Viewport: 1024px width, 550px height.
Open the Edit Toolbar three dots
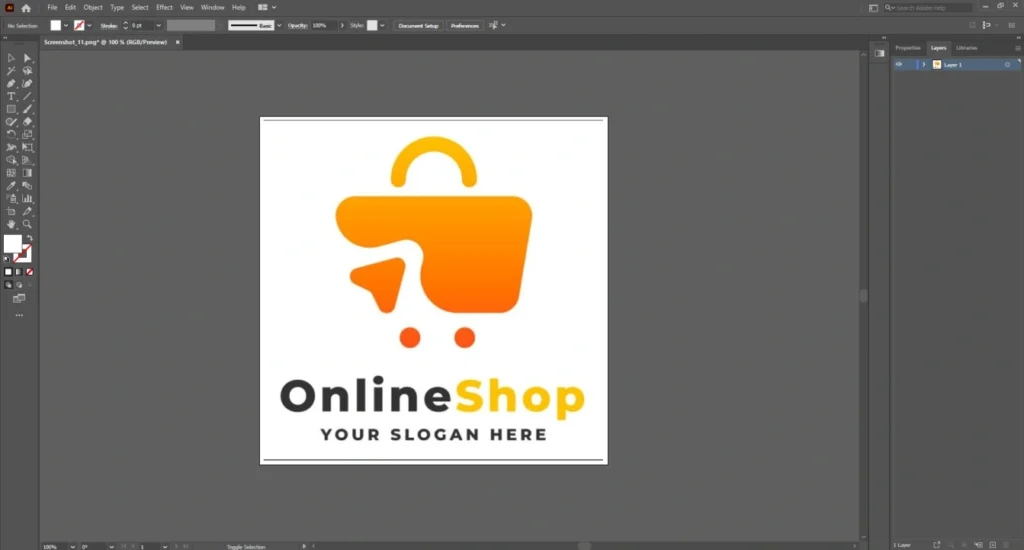pyautogui.click(x=19, y=315)
